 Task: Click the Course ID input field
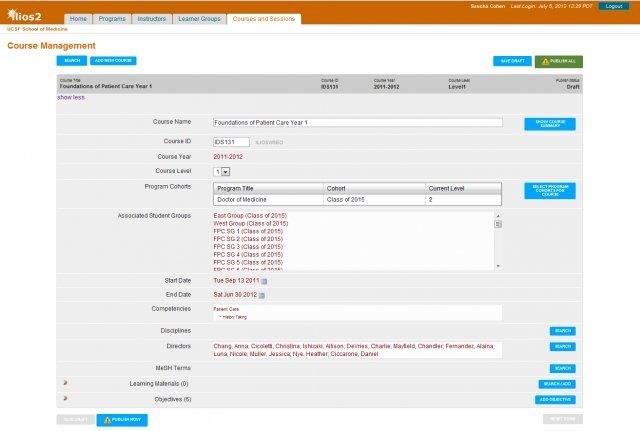(x=231, y=142)
